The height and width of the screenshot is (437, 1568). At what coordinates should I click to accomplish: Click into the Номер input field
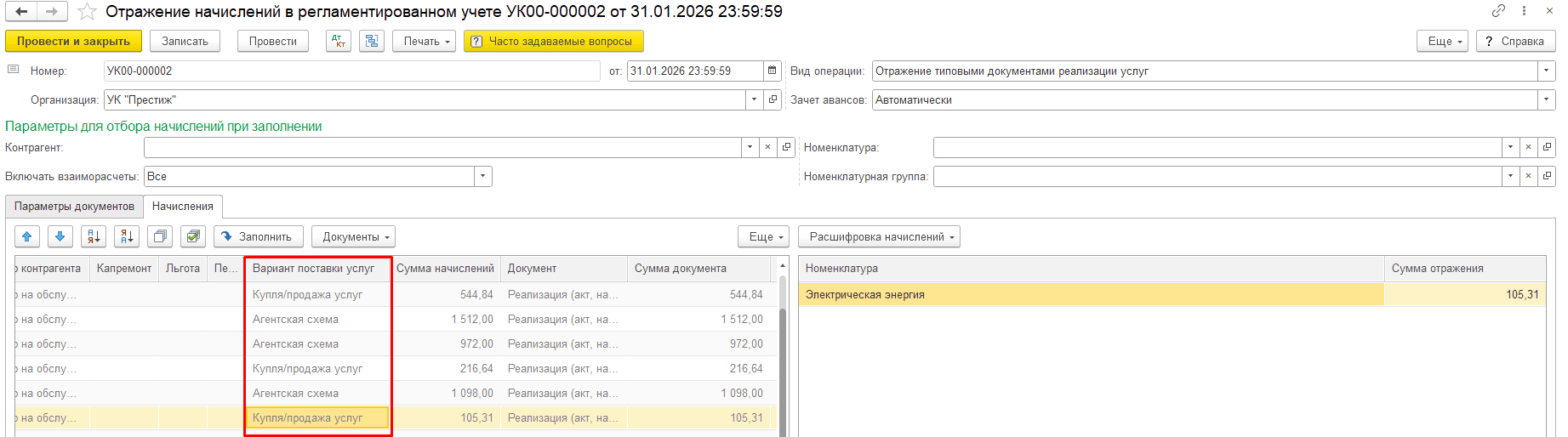point(351,71)
